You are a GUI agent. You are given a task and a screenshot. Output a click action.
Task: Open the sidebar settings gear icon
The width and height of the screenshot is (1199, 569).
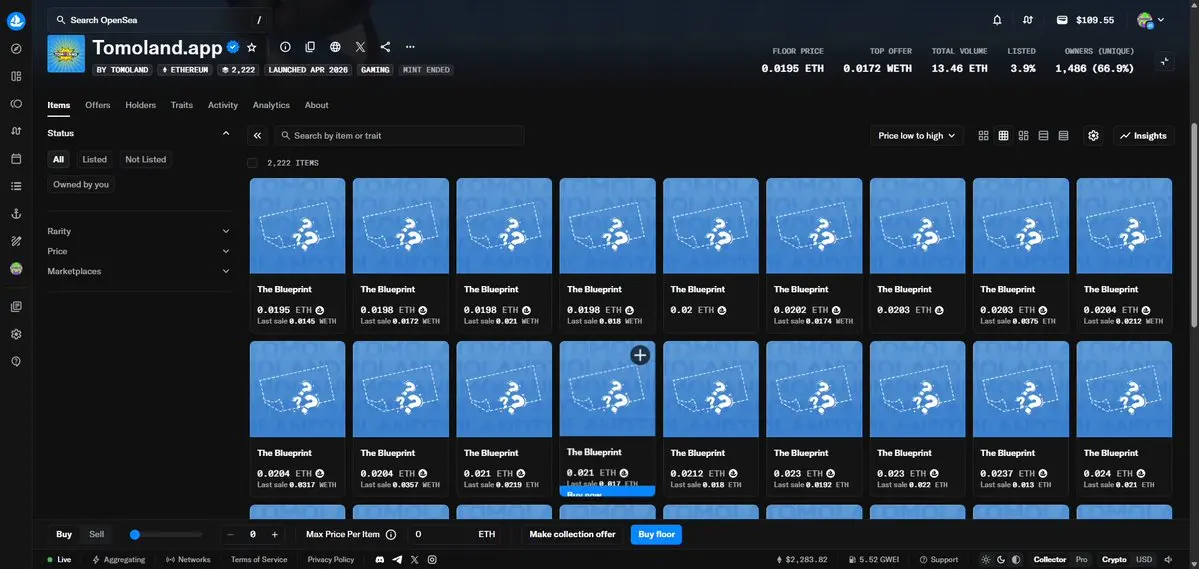(x=16, y=334)
